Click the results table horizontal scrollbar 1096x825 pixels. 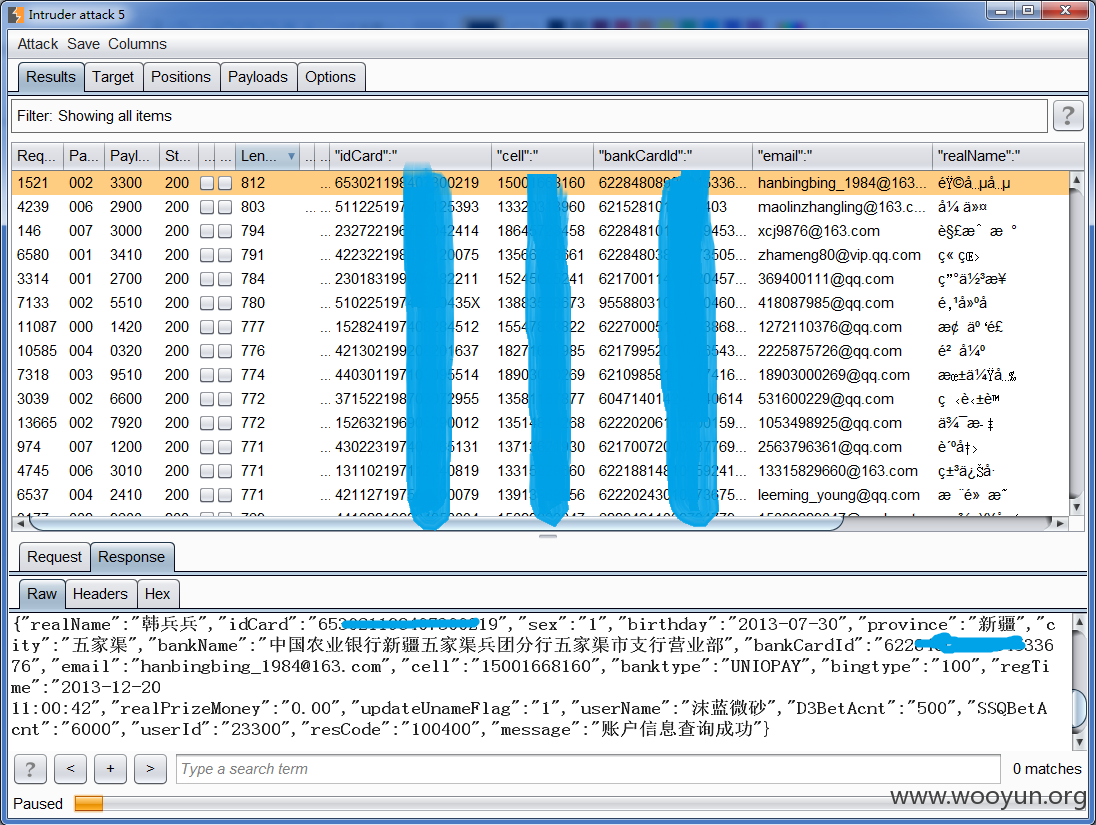538,523
